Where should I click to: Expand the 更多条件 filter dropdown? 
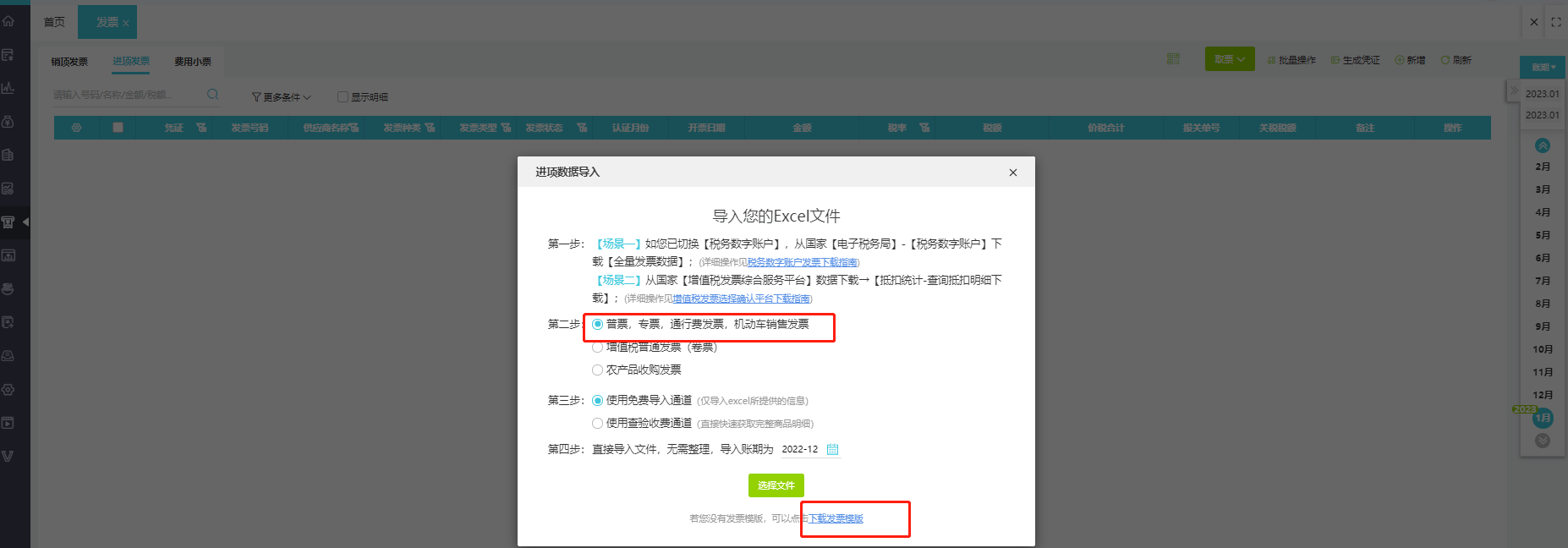point(282,97)
